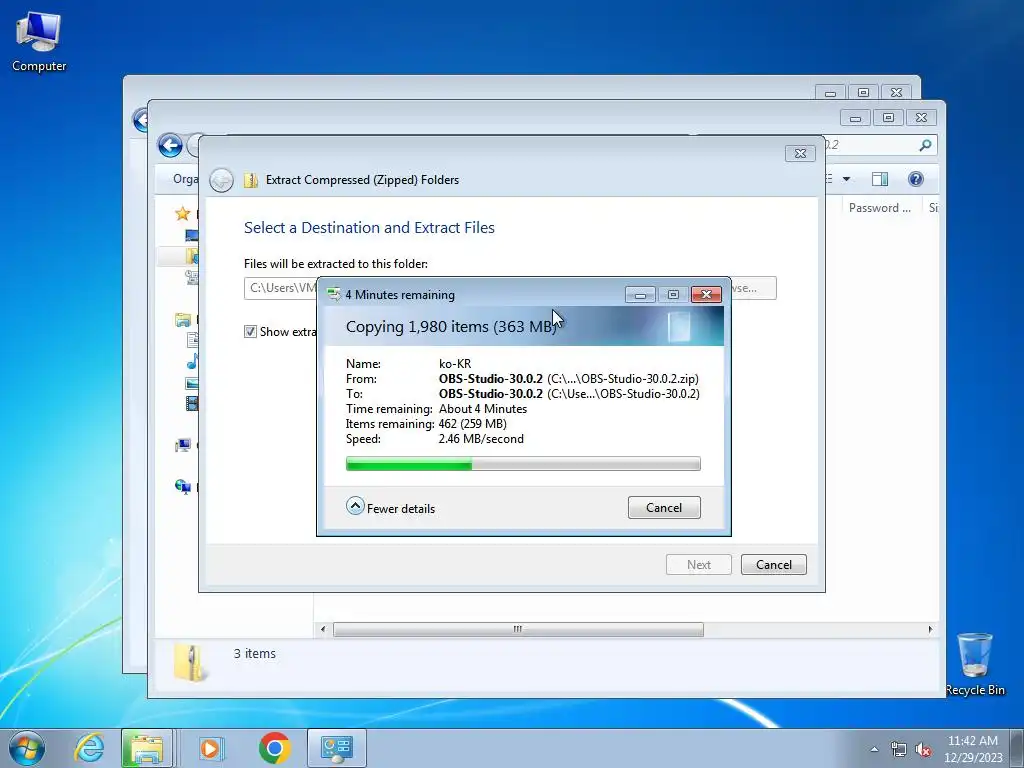Select the Videos icon in navigation pane
This screenshot has height=768, width=1024.
point(192,404)
